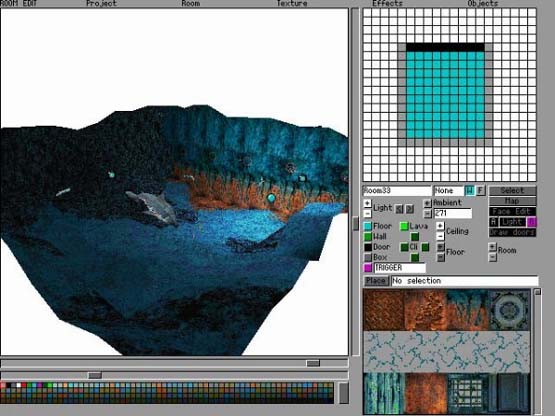Increase Ambient with the plus button
Screen dimensions: 555x416
(x=428, y=203)
